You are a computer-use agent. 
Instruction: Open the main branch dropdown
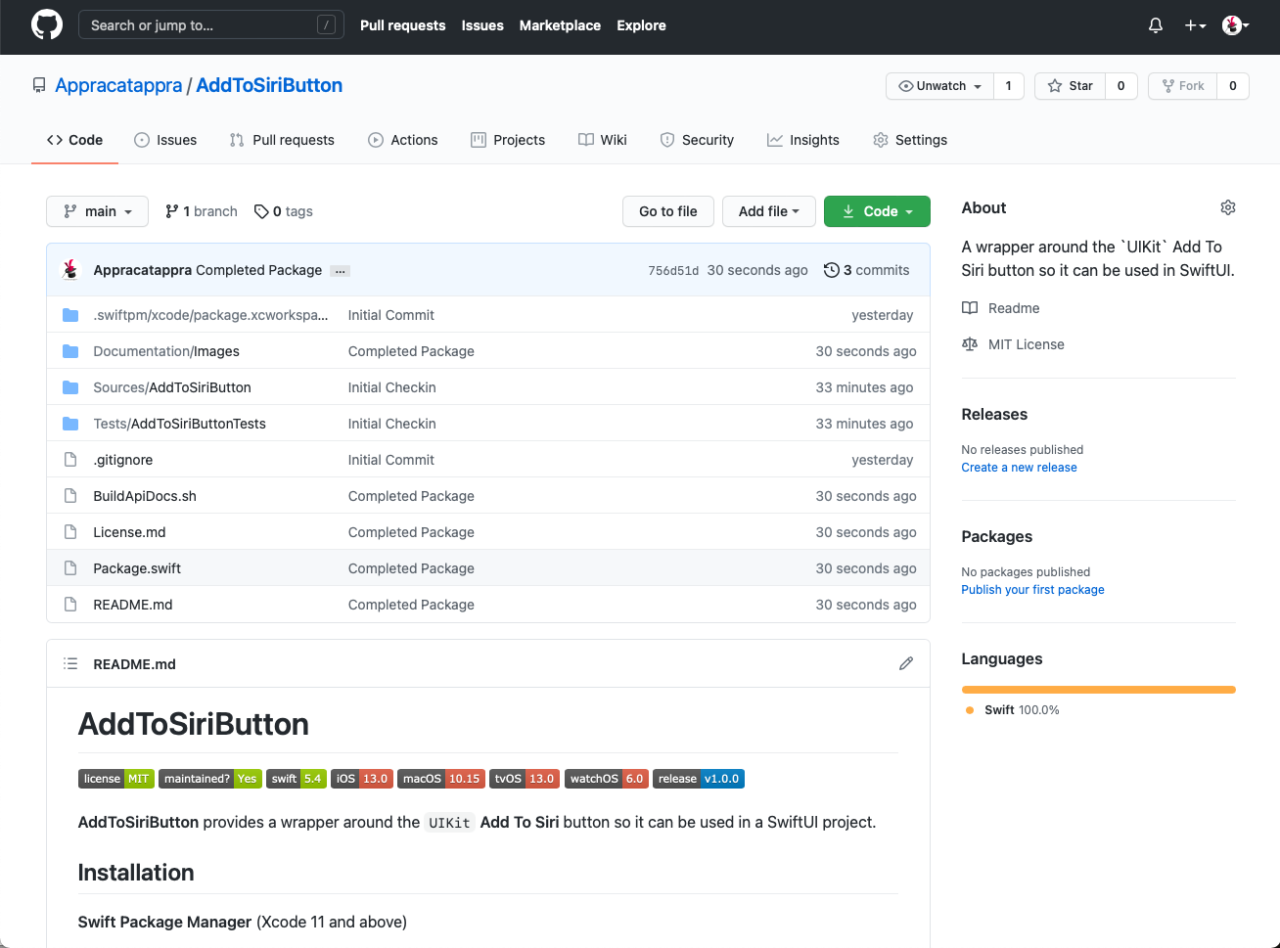point(97,211)
